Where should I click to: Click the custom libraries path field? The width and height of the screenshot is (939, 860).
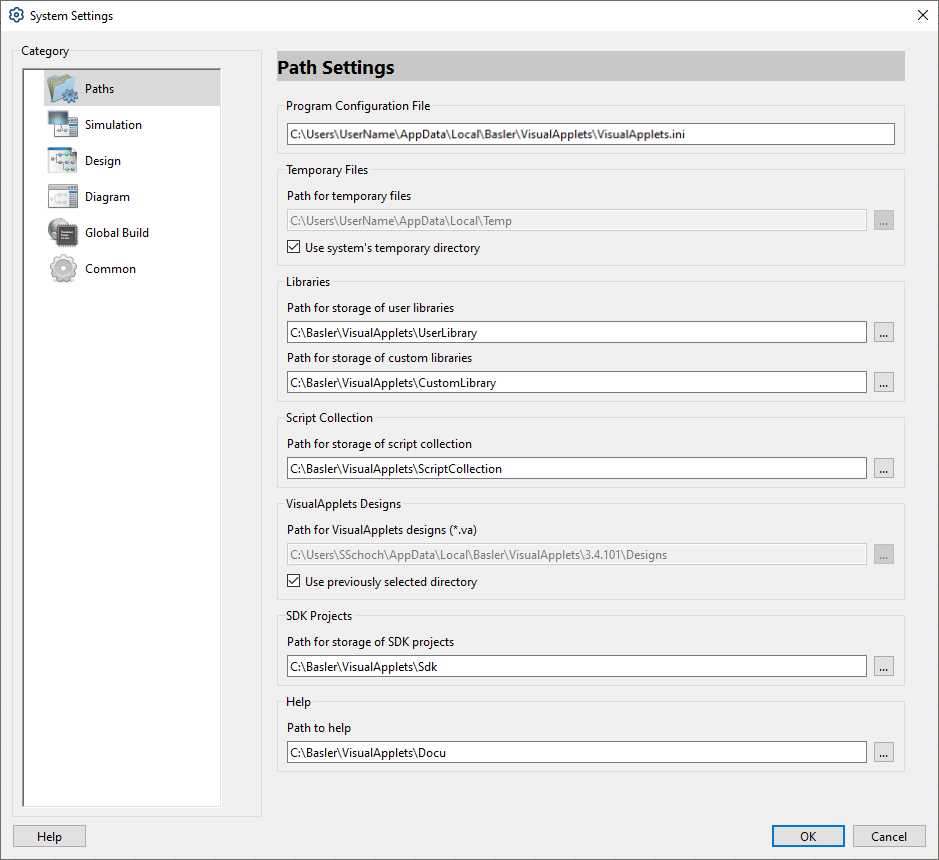pyautogui.click(x=577, y=382)
